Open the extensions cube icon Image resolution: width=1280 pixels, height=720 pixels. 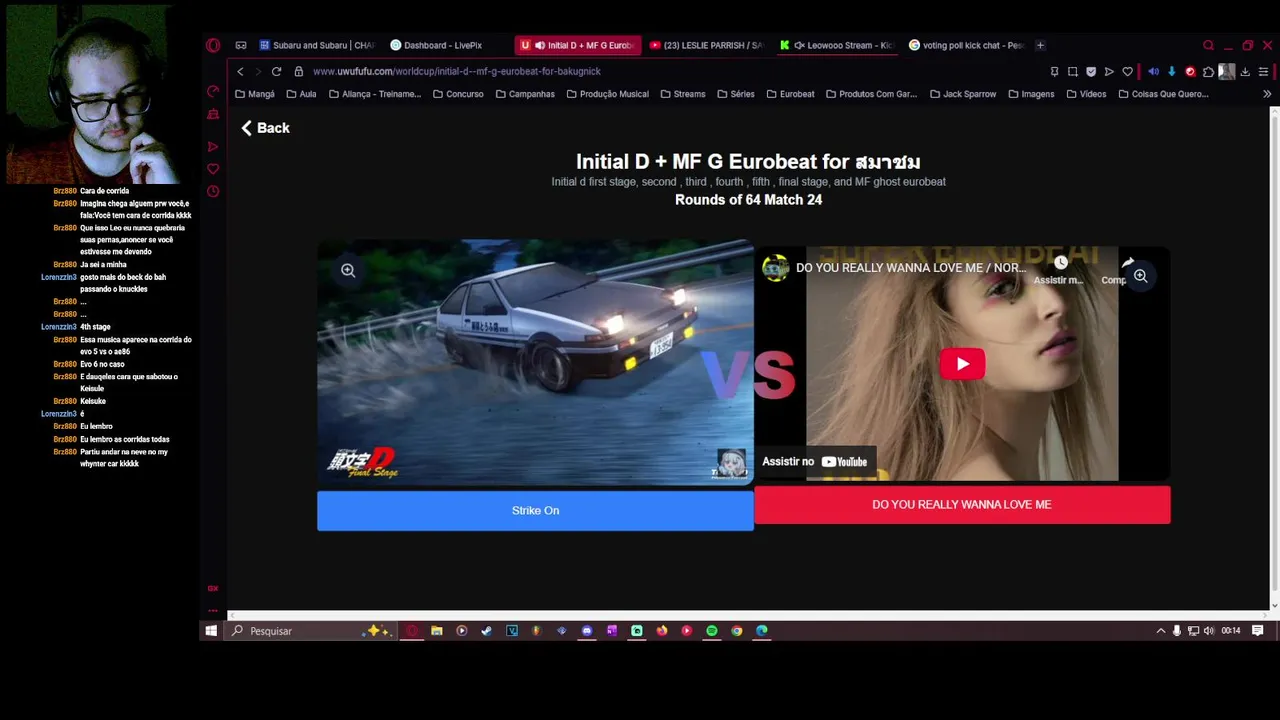tap(1208, 71)
